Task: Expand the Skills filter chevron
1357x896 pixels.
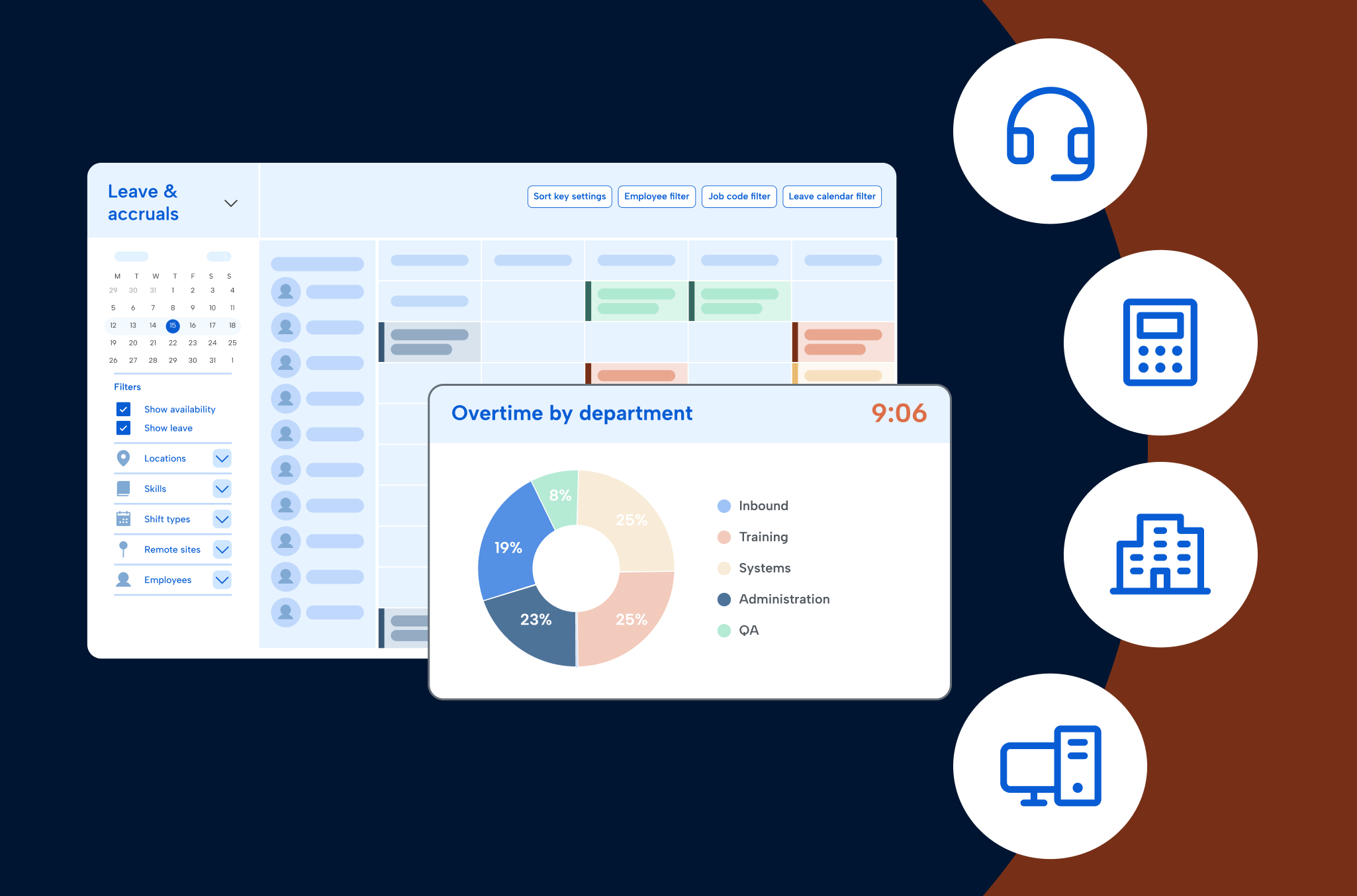Action: (x=222, y=488)
